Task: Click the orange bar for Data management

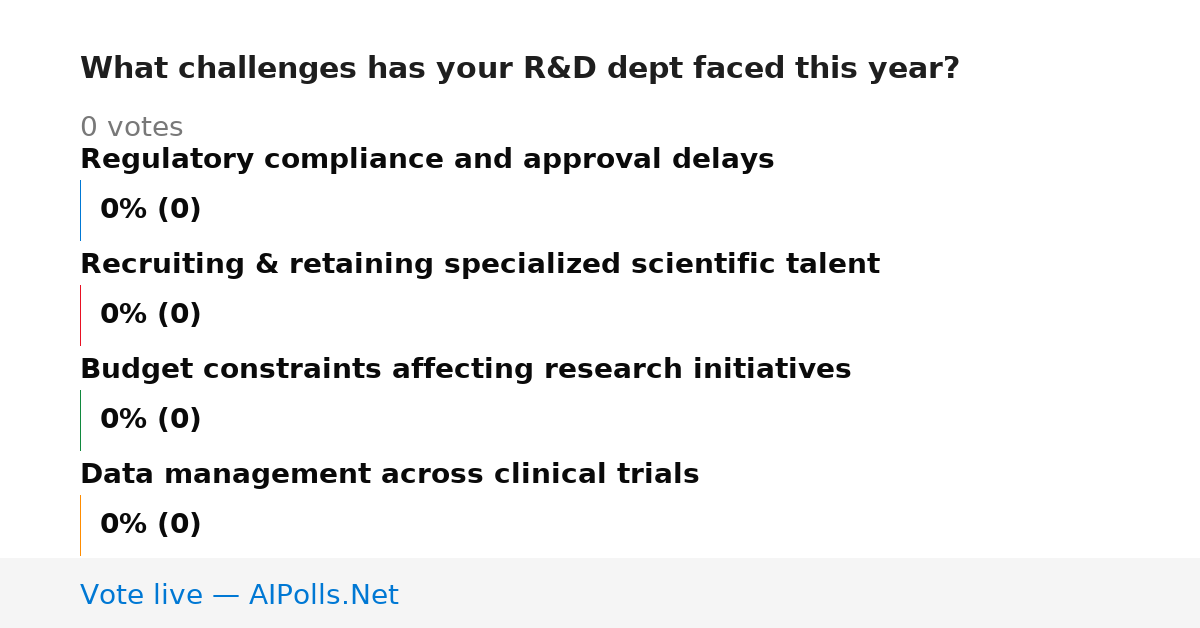Action: point(80,525)
